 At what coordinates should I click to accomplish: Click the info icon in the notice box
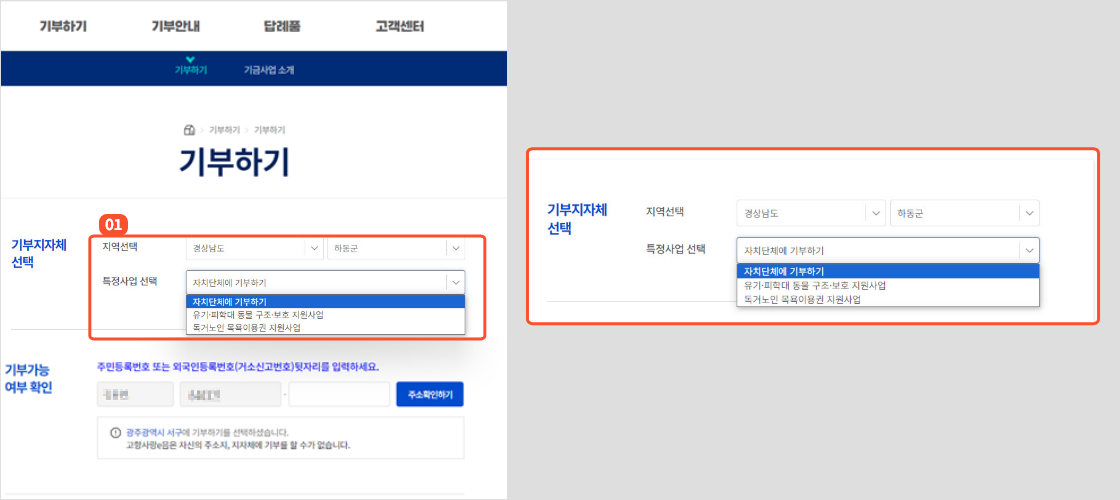(116, 433)
